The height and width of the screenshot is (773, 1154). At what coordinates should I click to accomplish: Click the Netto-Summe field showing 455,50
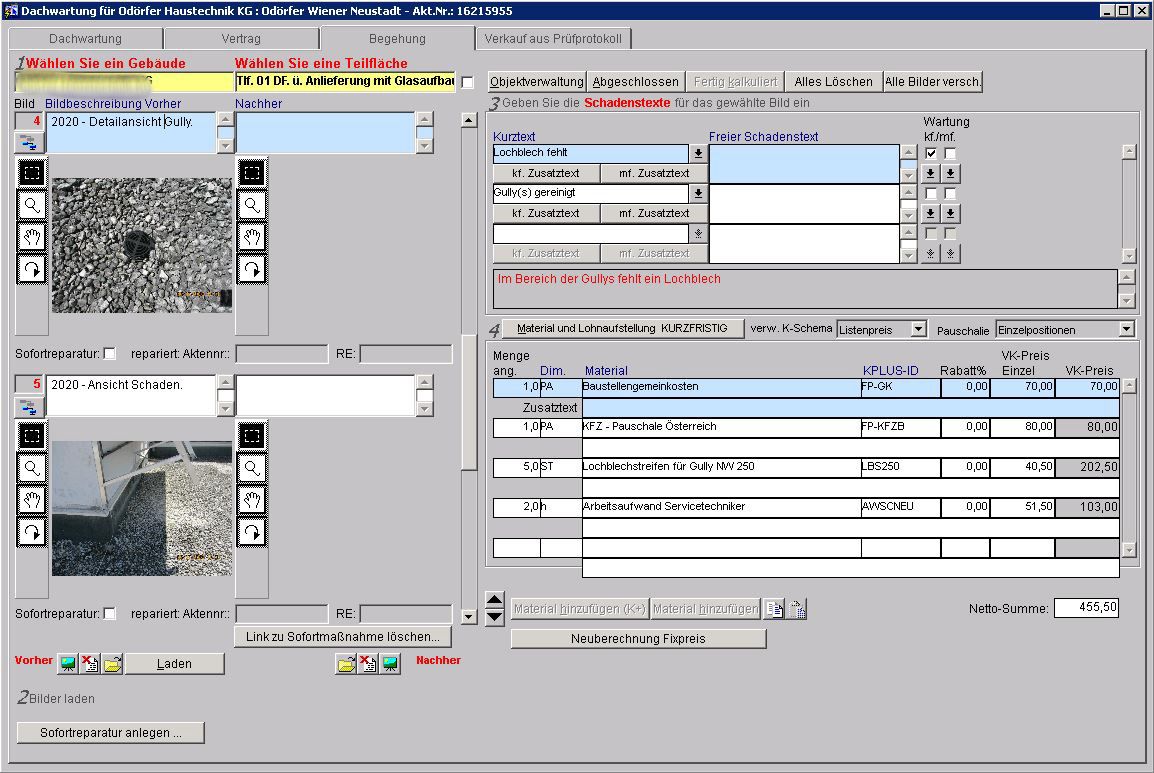click(x=1086, y=608)
